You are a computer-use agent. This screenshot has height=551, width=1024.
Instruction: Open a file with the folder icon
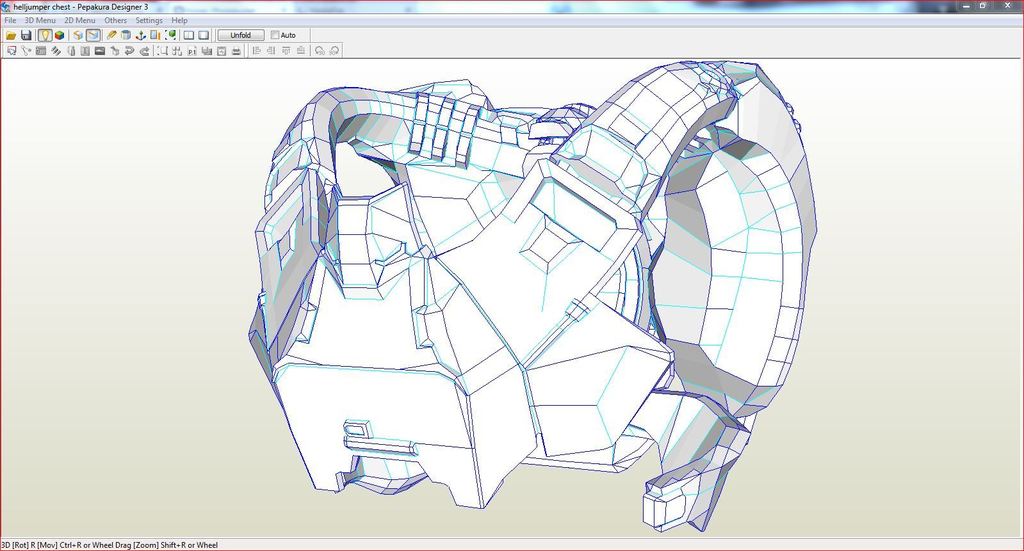pos(11,35)
